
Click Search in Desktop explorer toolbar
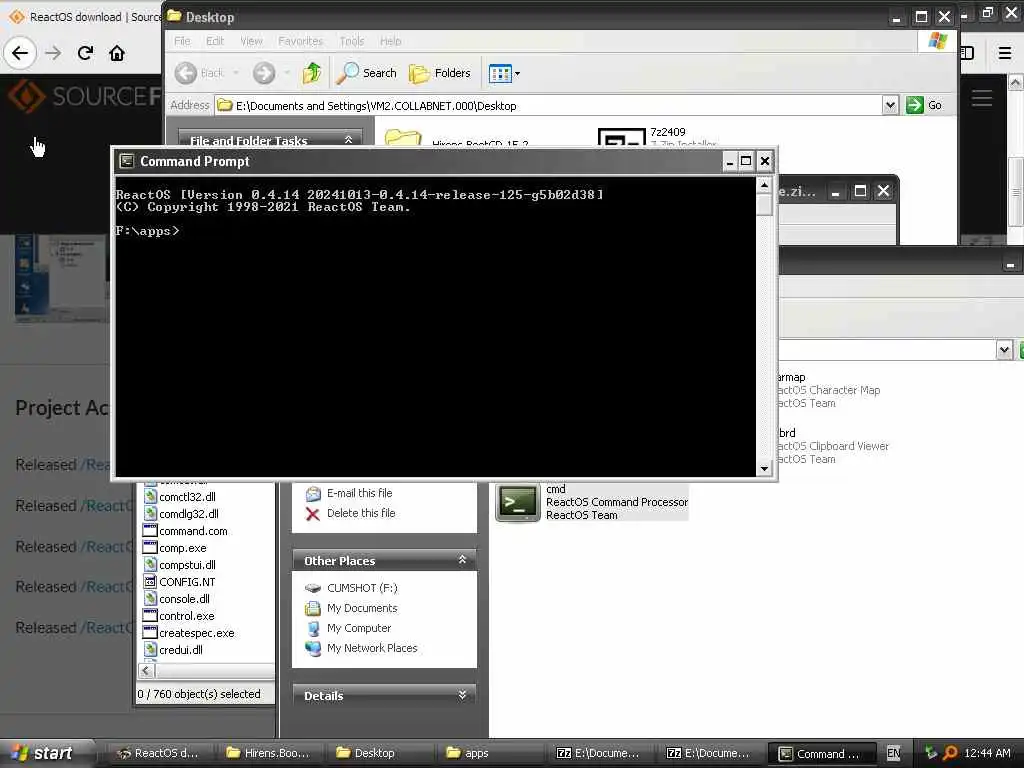point(367,73)
